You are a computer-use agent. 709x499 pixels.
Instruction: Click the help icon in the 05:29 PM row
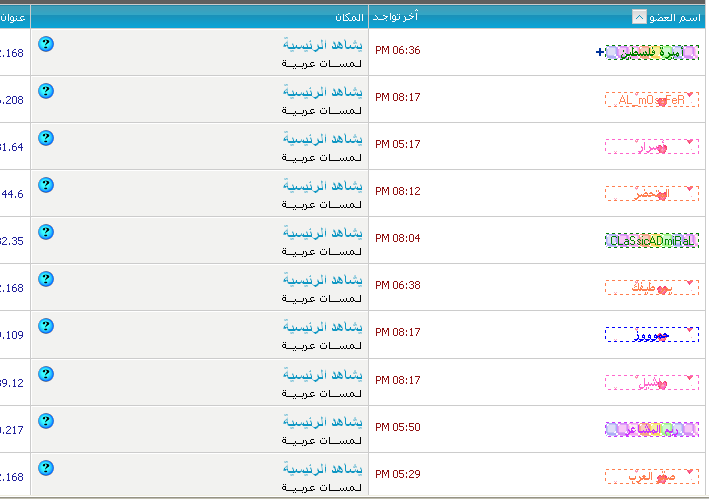tap(45, 468)
